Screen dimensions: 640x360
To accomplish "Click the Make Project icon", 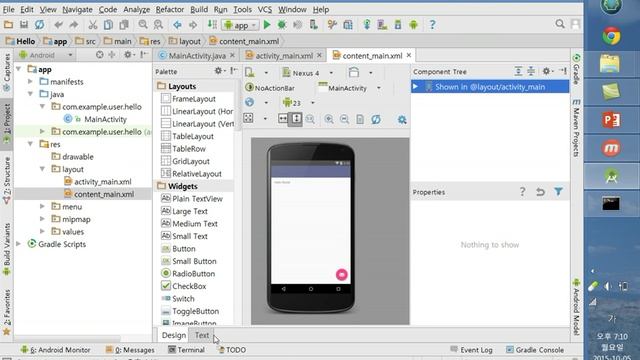I will [212, 24].
